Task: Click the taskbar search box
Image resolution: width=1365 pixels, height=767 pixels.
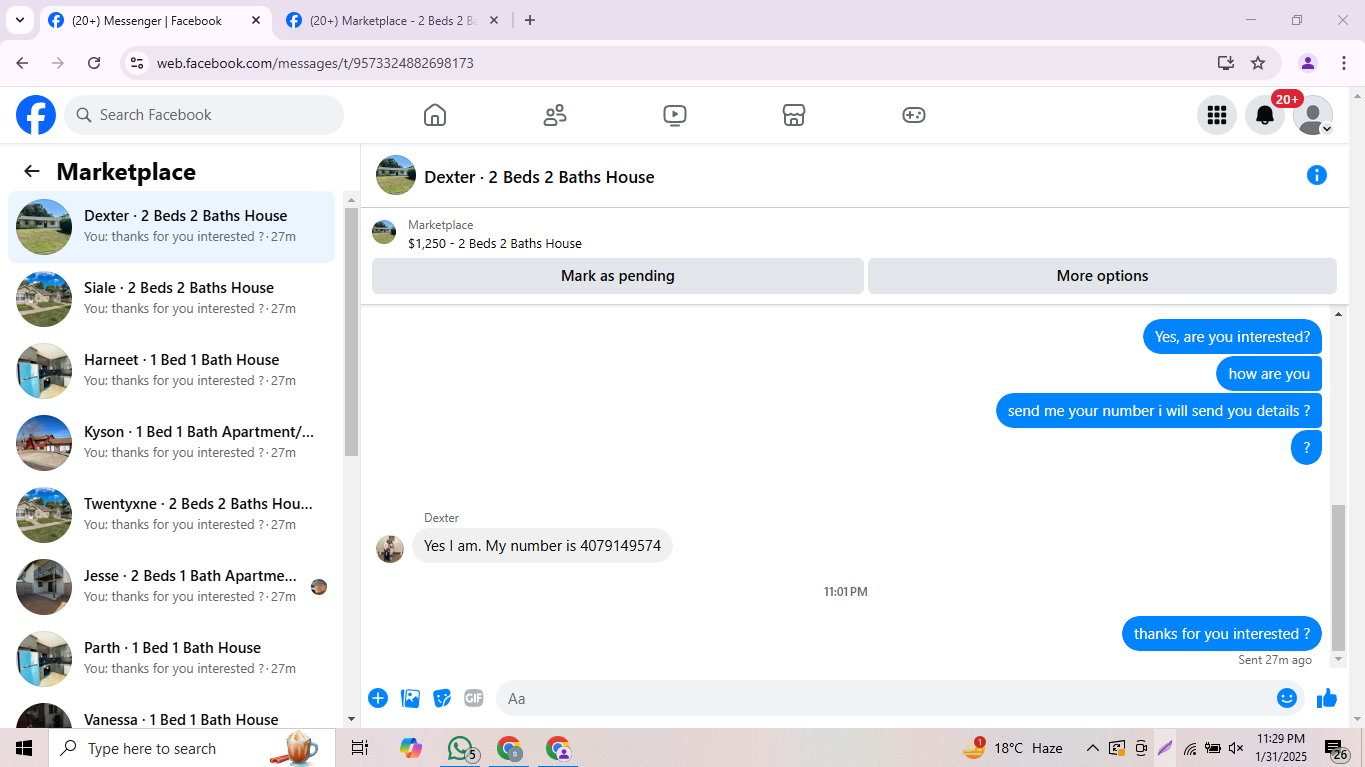Action: coord(192,748)
